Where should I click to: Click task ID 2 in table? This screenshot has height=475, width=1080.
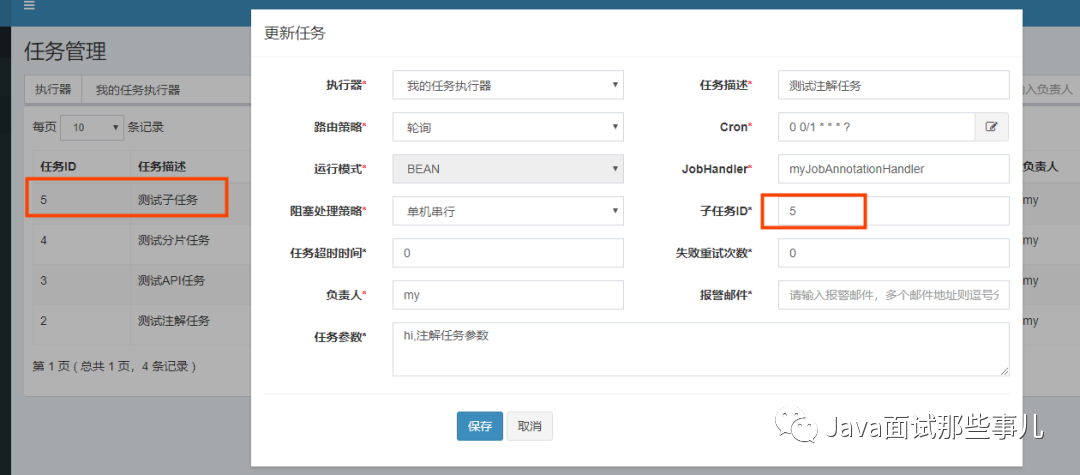coord(43,320)
